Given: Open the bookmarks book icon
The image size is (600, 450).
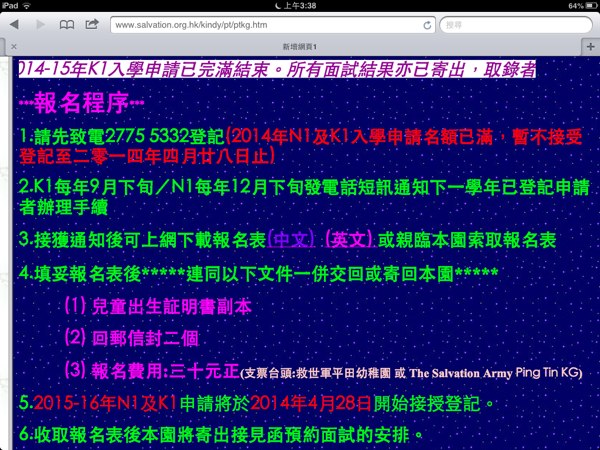Looking at the screenshot, I should coord(66,23).
